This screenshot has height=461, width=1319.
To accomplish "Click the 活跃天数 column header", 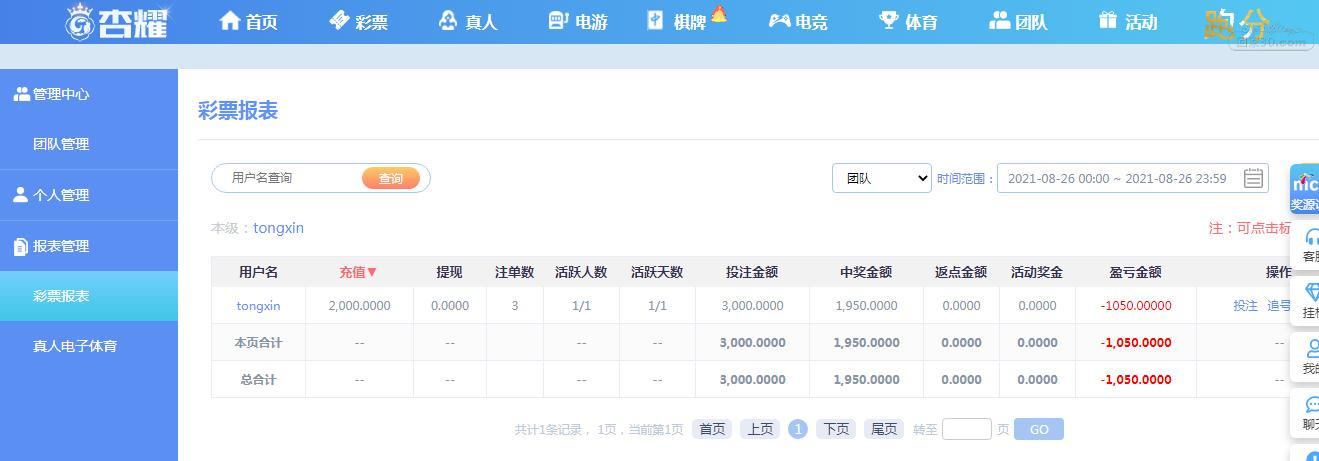I will (x=657, y=272).
